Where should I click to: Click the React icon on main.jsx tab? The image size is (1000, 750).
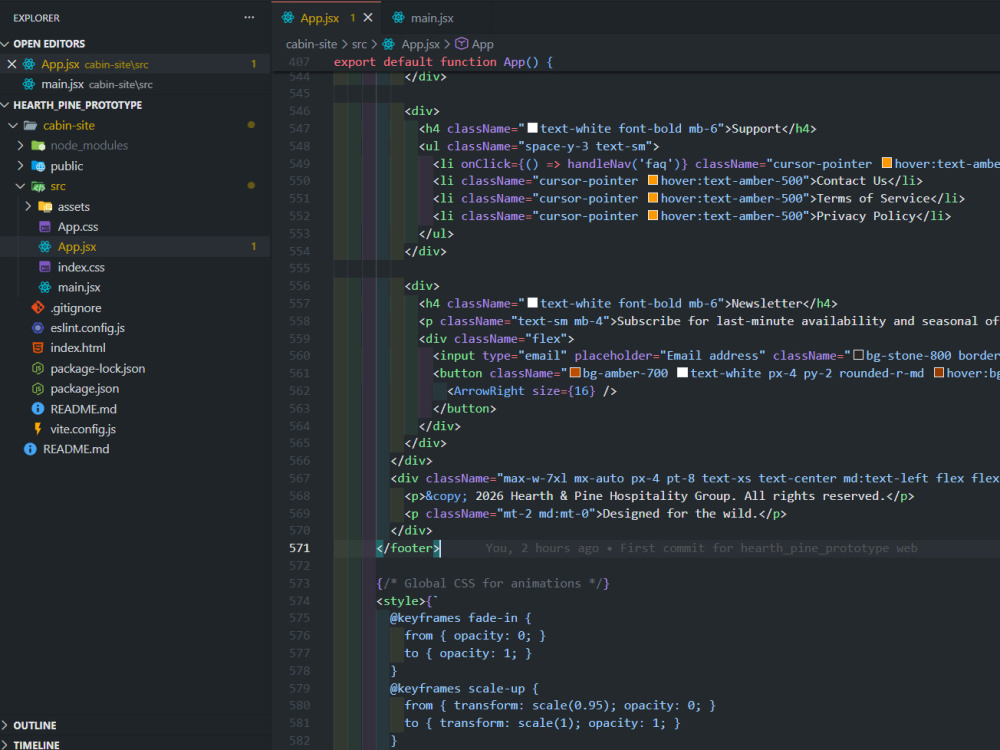pos(398,18)
